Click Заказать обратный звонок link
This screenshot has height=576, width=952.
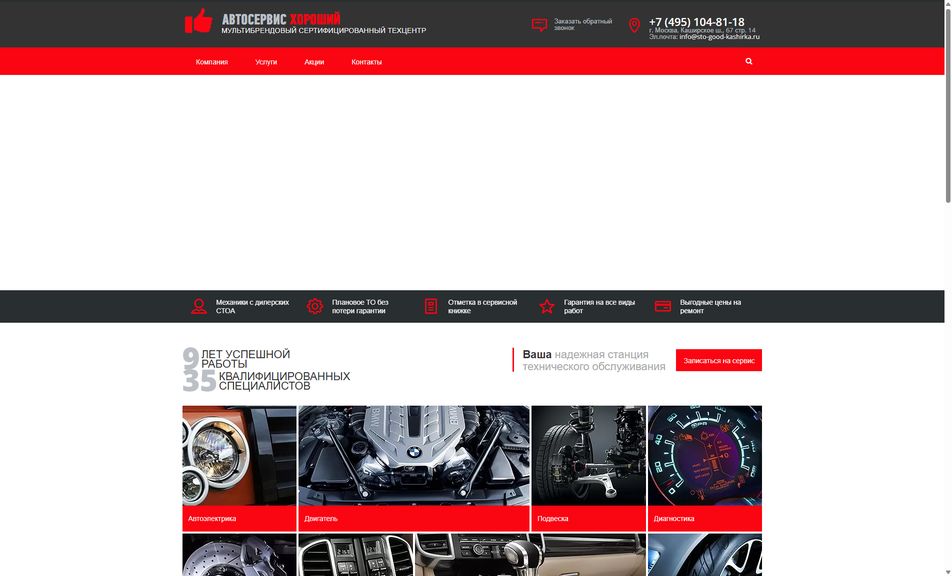tap(583, 24)
